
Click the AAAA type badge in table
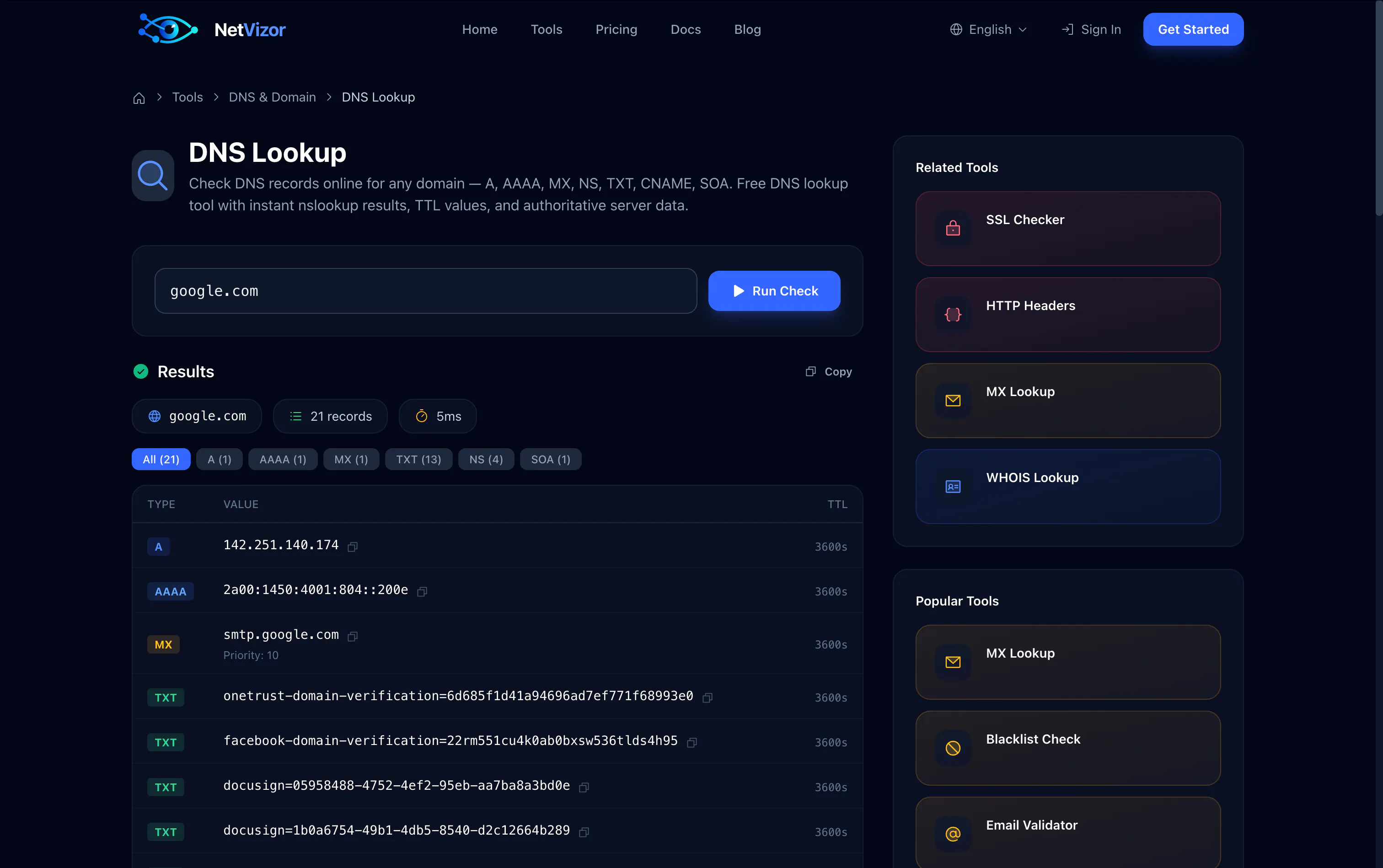(x=171, y=591)
